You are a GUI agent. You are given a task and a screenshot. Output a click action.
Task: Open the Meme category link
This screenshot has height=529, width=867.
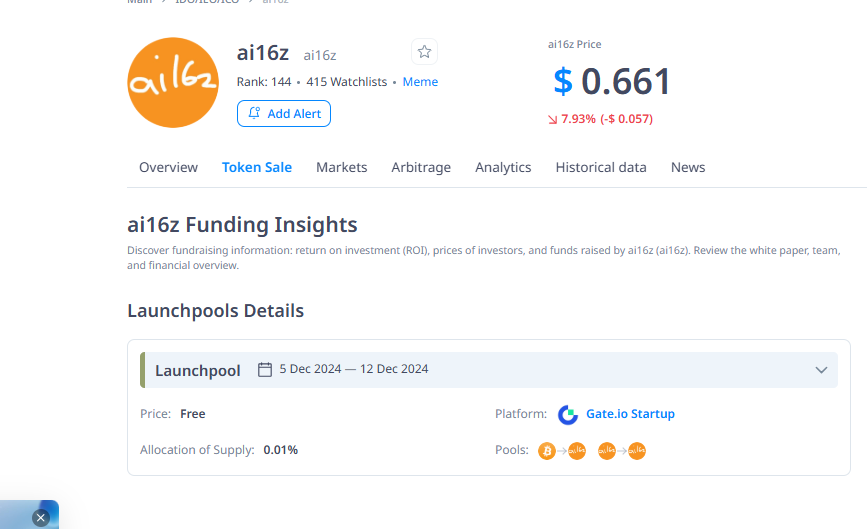(420, 82)
